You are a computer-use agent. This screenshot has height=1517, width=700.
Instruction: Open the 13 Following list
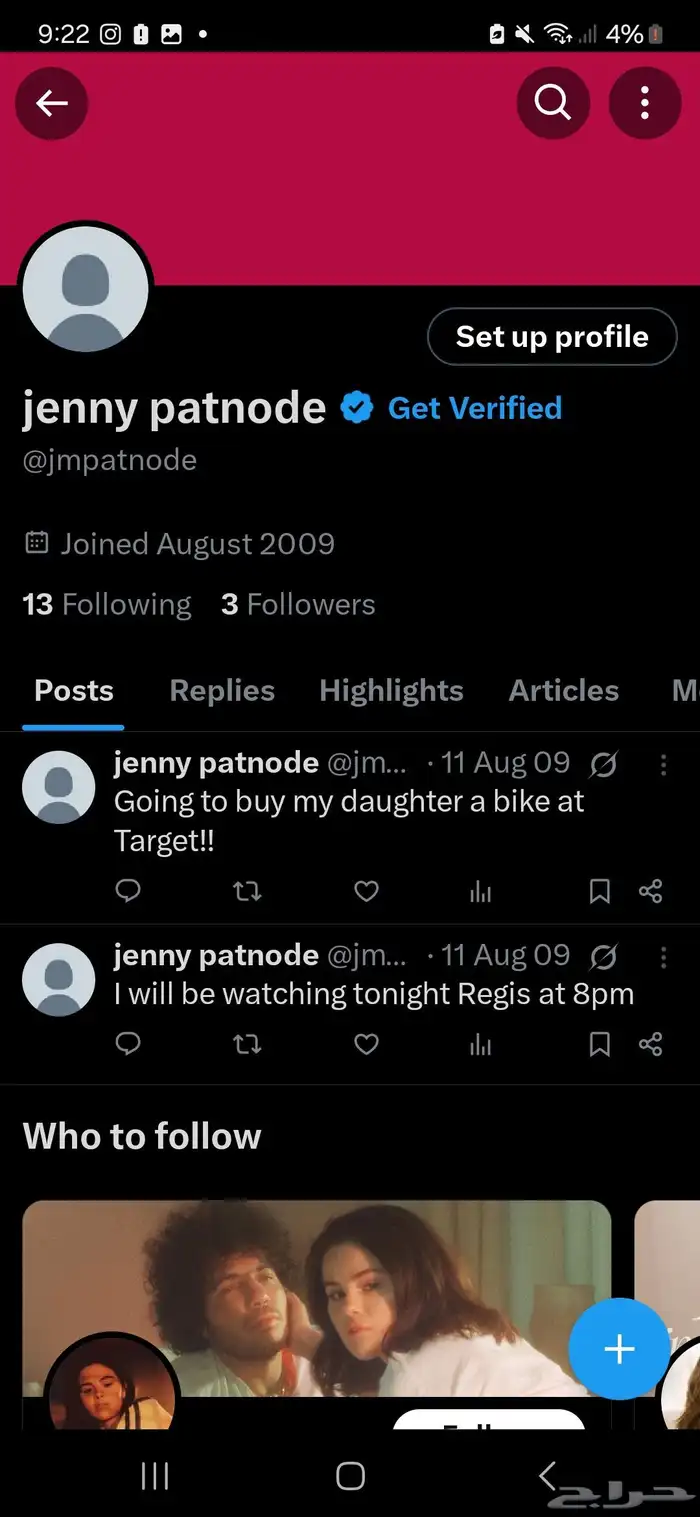pos(107,604)
